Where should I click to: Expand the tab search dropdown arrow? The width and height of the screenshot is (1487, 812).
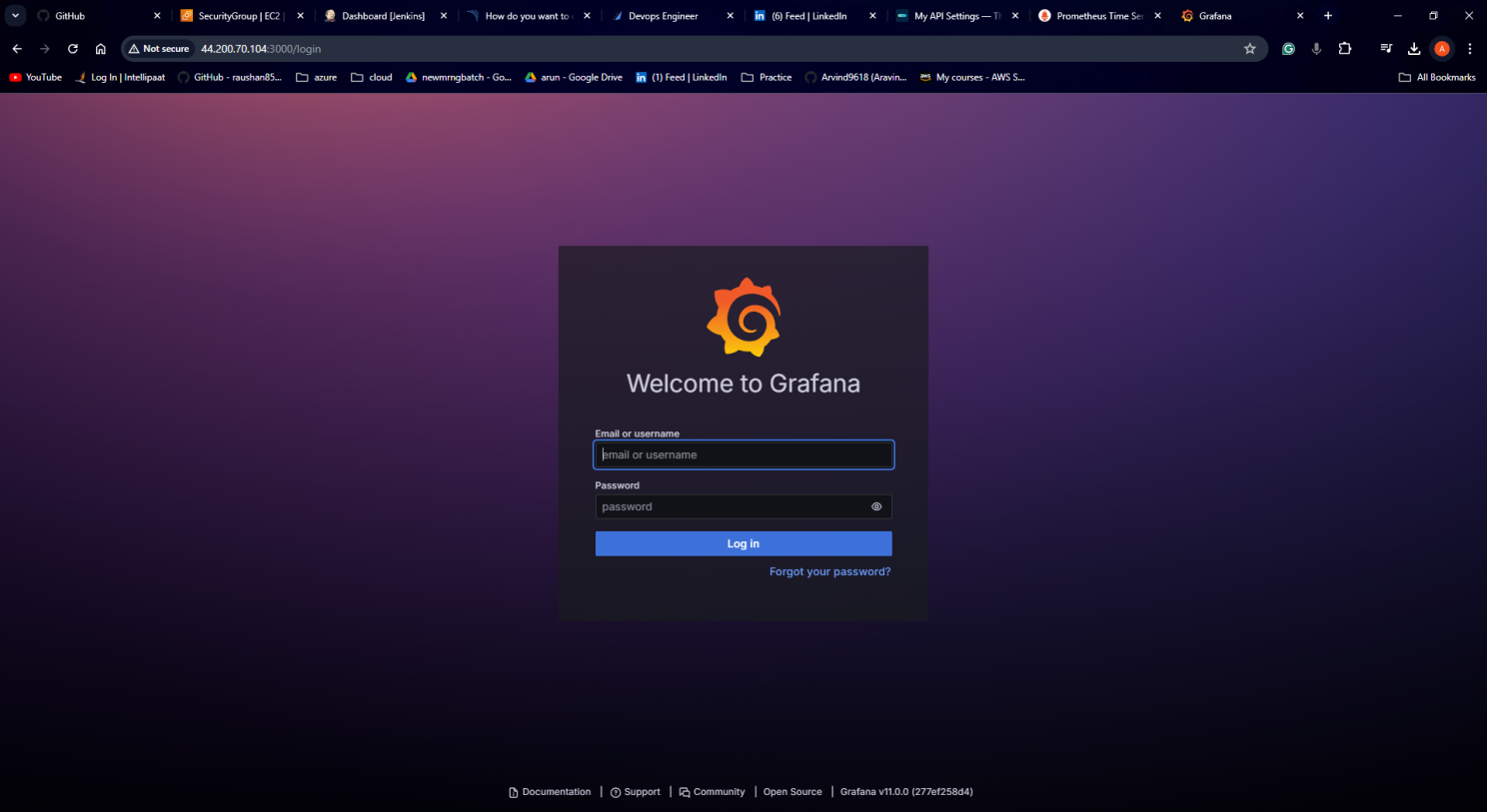(16, 16)
